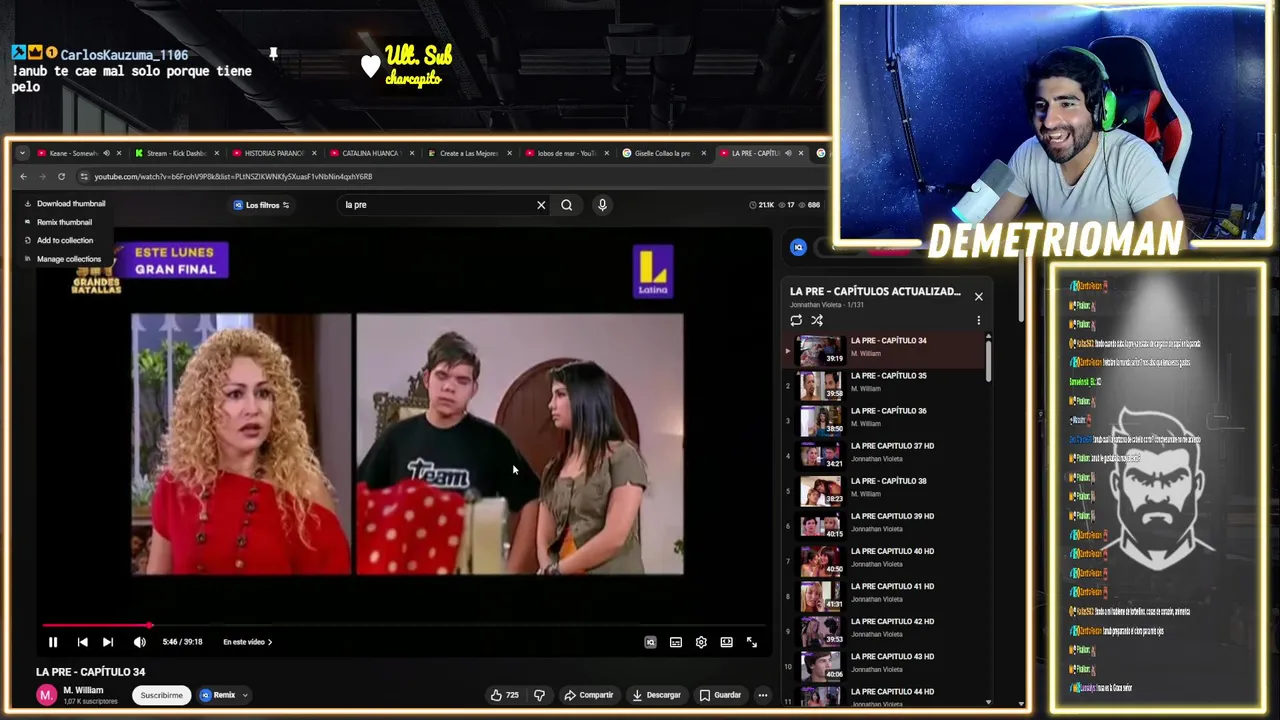The width and height of the screenshot is (1280, 720).
Task: Click the Guardar save button
Action: [721, 695]
